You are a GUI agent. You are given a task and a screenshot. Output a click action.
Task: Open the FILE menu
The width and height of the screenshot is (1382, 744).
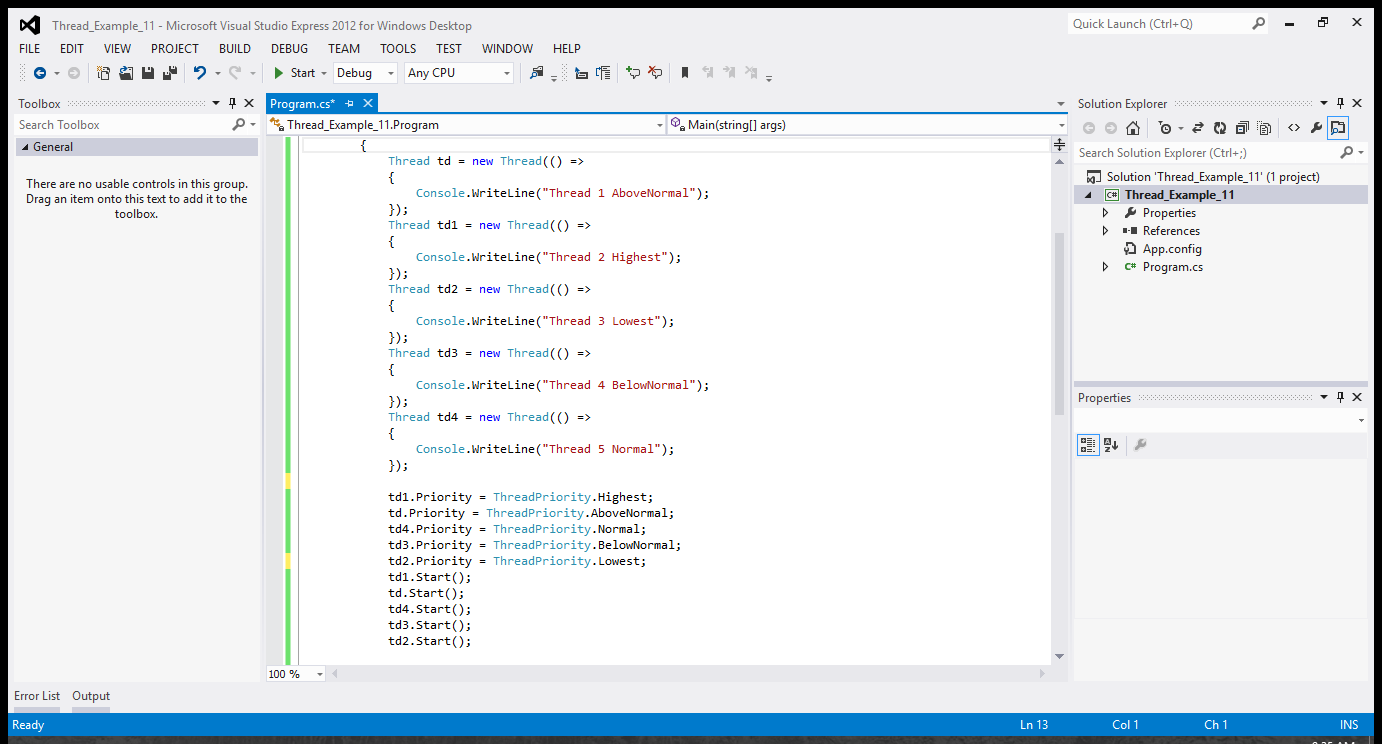[30, 48]
